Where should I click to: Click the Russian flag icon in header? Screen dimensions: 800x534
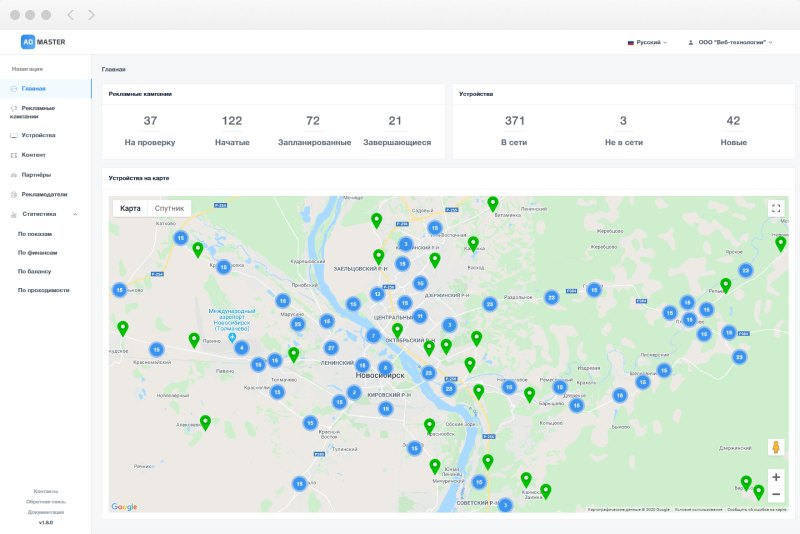(631, 42)
